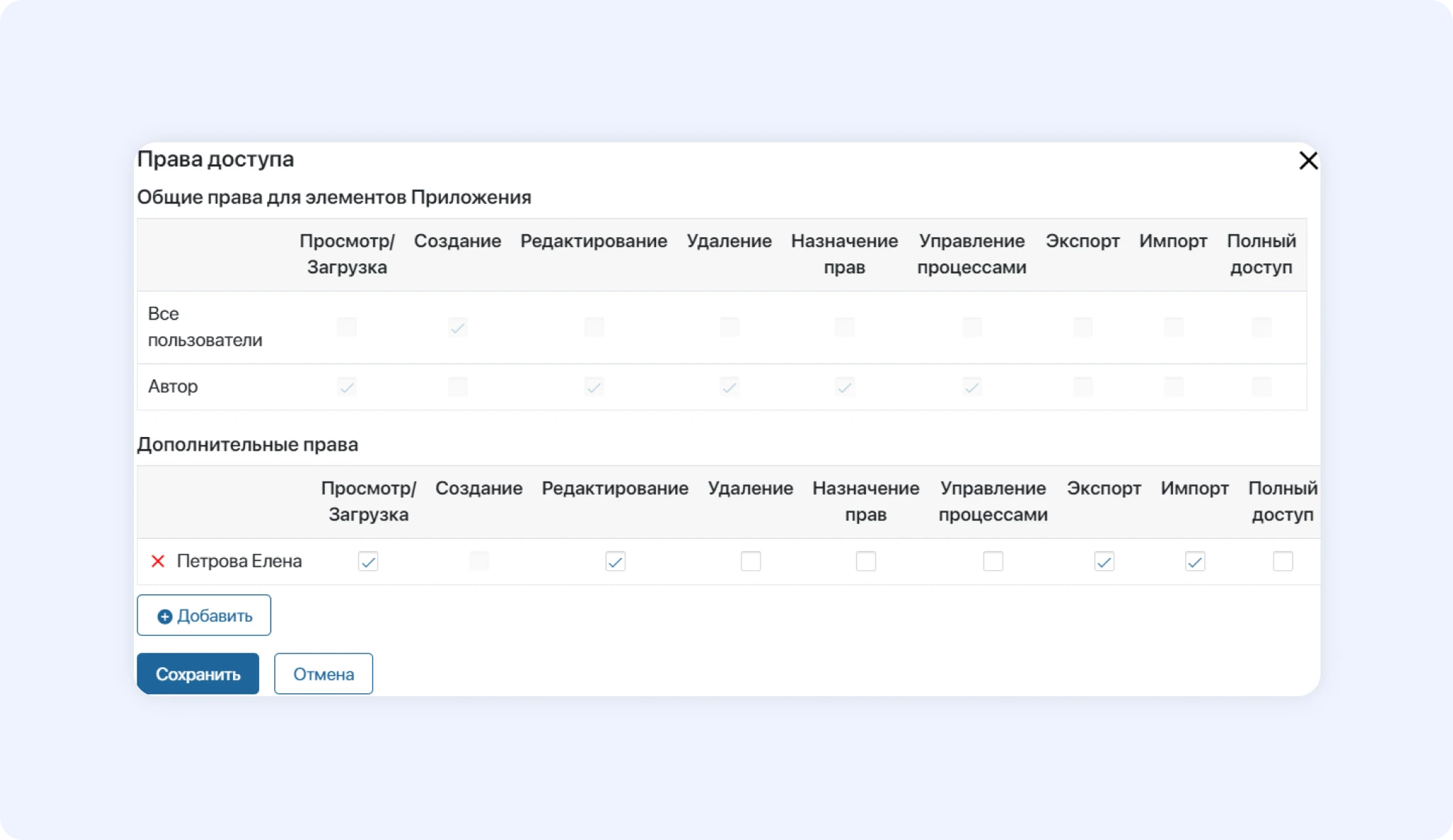Image resolution: width=1453 pixels, height=840 pixels.
Task: Click the Отмена button
Action: click(x=323, y=673)
